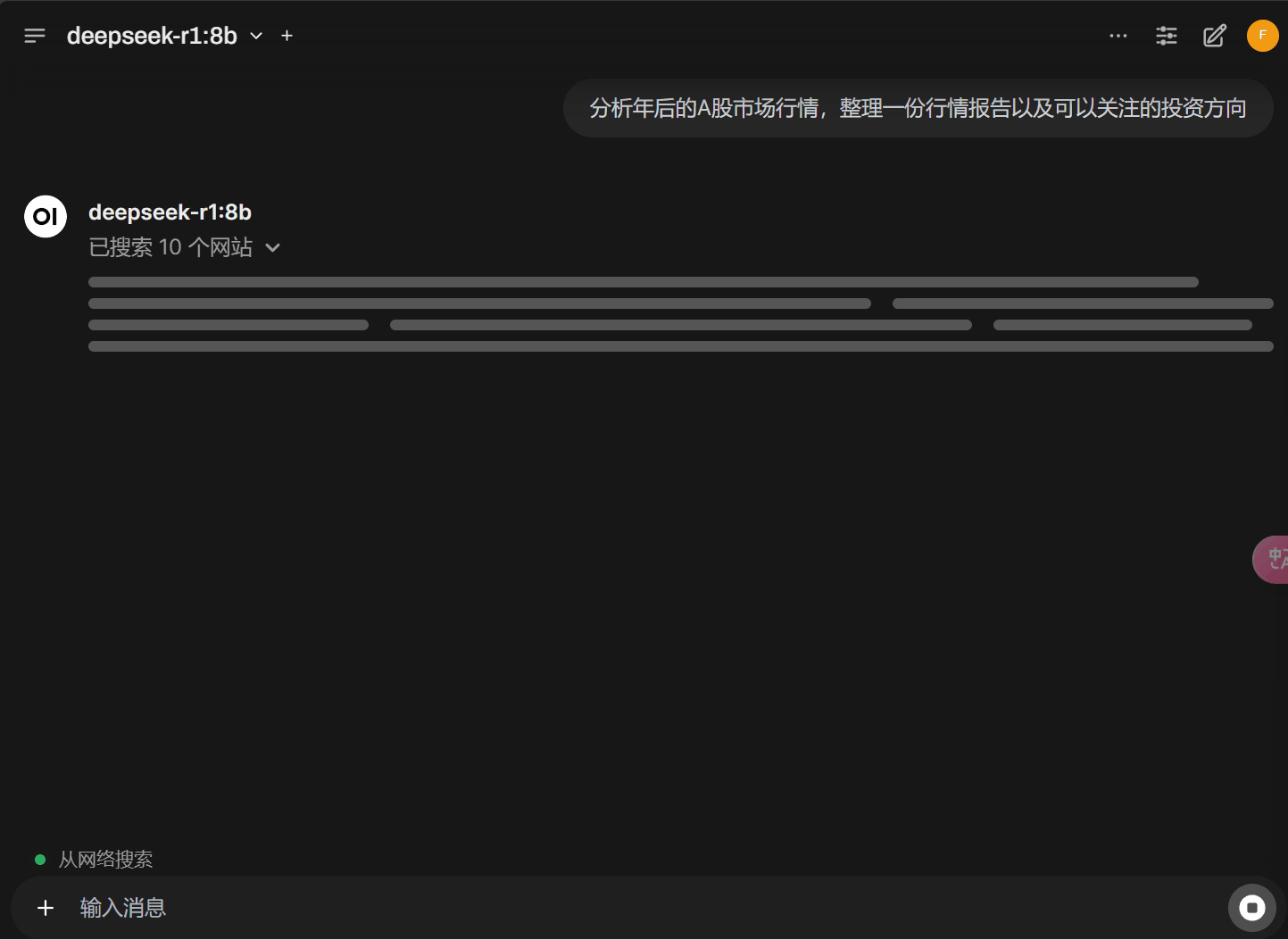Open the deepseek-r1:8b model selector dropdown
The image size is (1288, 940).
(x=165, y=36)
